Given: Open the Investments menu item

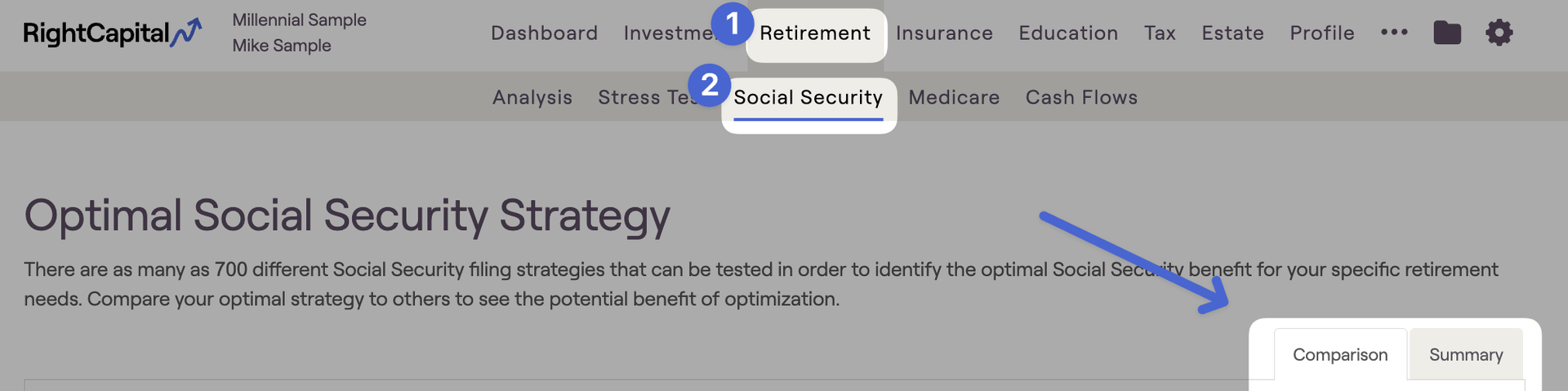Looking at the screenshot, I should coord(670,33).
